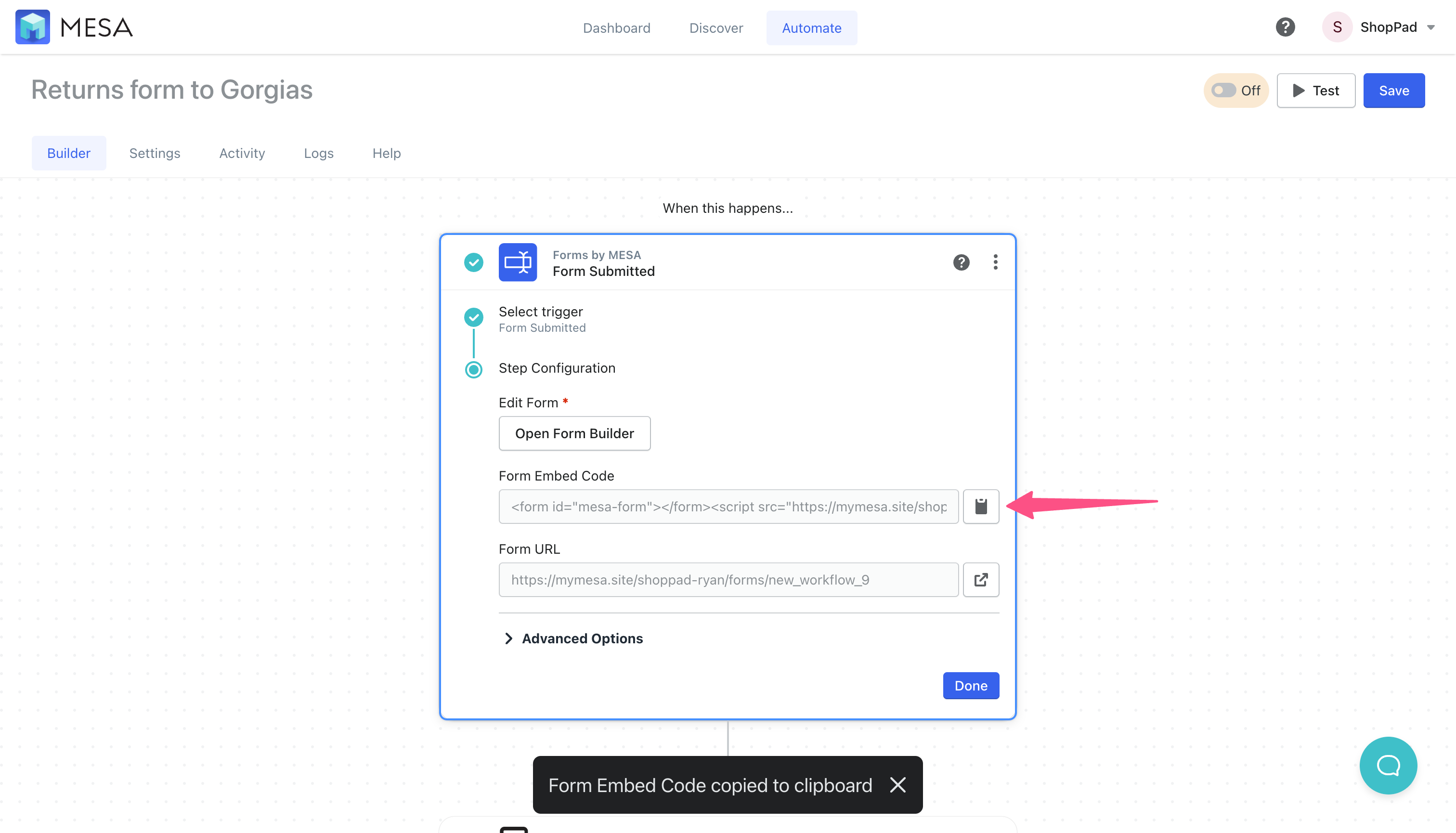Click Open Form Builder button
Image resolution: width=1456 pixels, height=833 pixels.
coord(574,433)
